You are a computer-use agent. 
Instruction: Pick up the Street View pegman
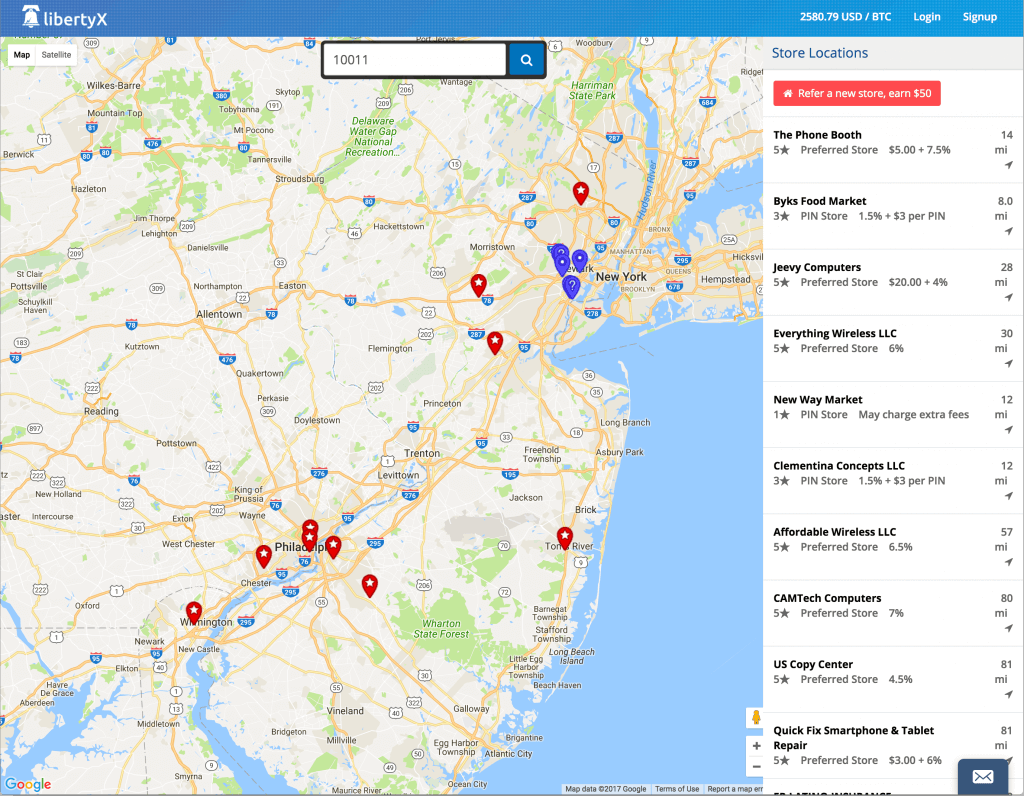(756, 718)
